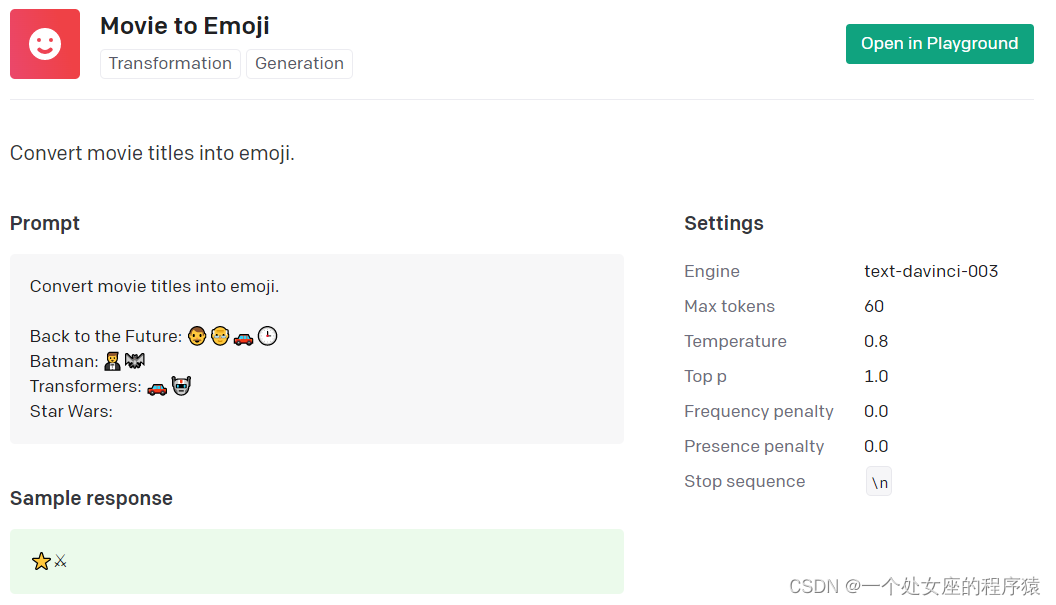Select the Transformation tag
1056x605 pixels.
tap(170, 63)
